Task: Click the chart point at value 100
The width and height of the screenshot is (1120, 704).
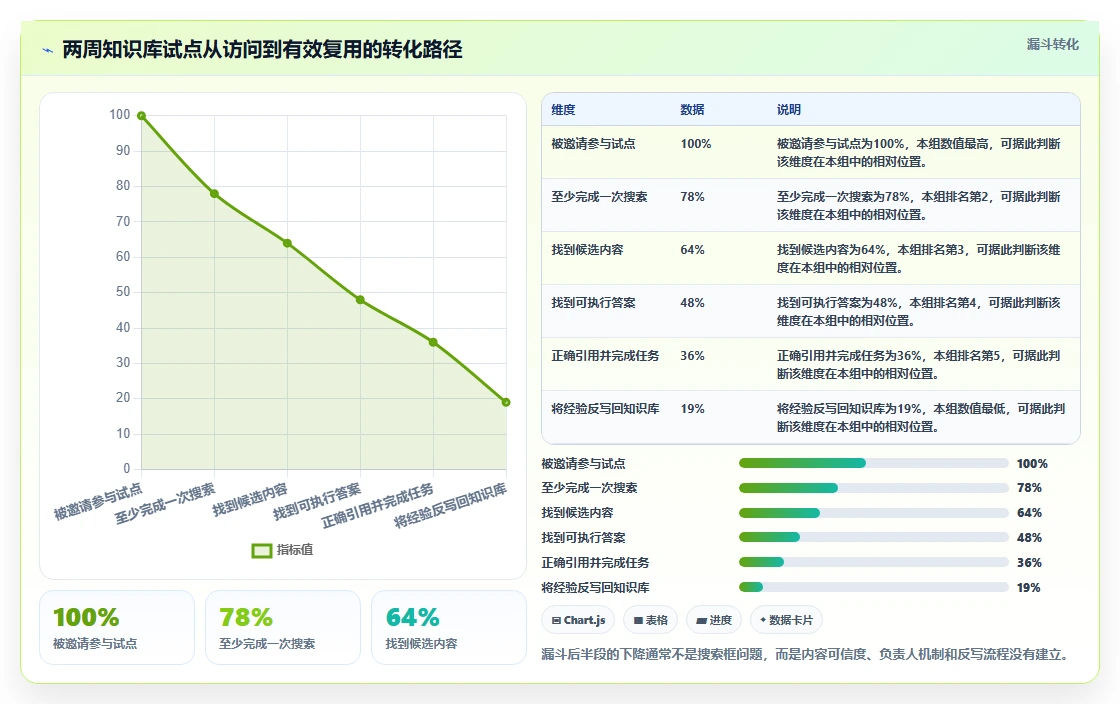Action: tap(141, 116)
